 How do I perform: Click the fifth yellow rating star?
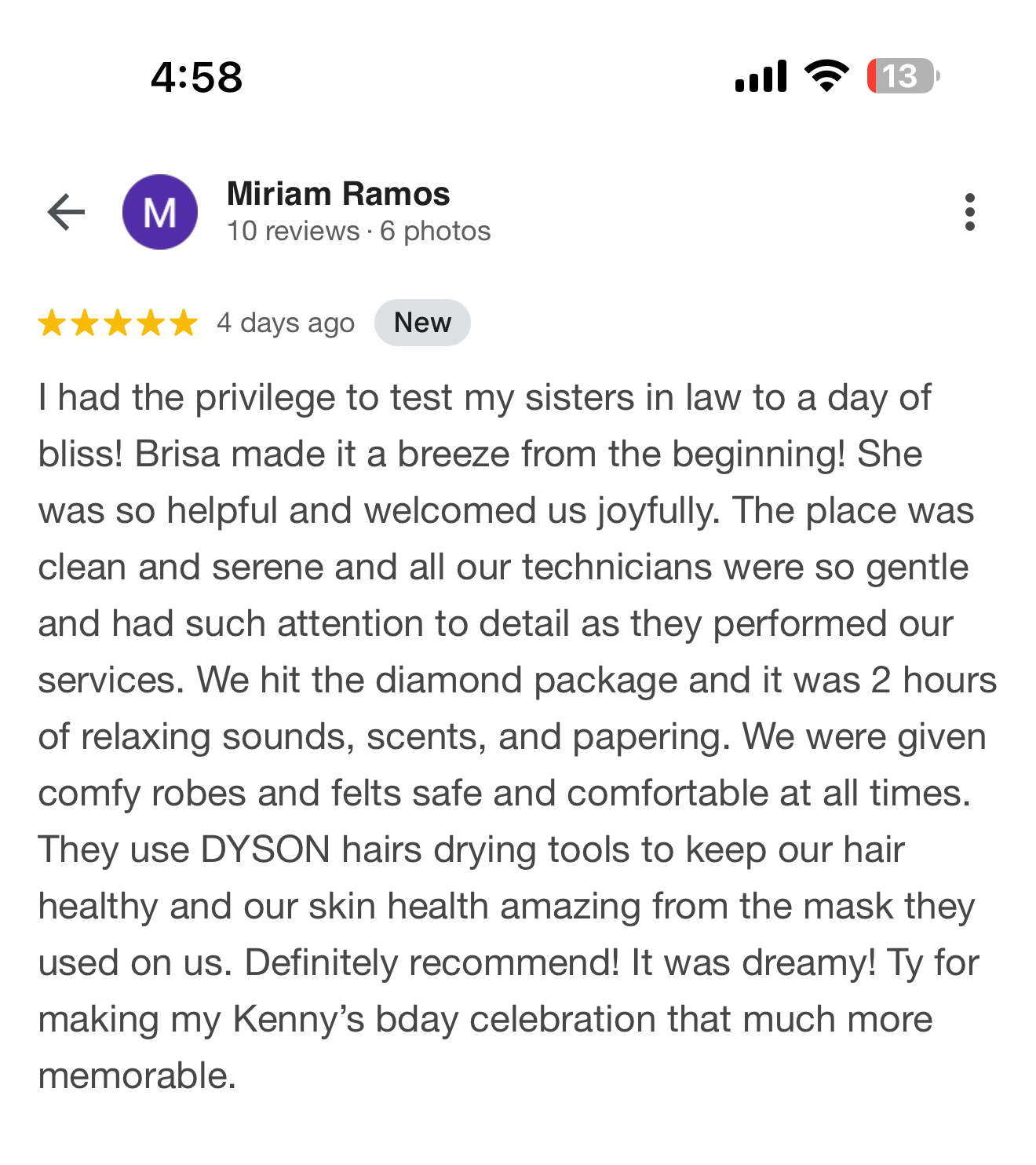coord(184,323)
